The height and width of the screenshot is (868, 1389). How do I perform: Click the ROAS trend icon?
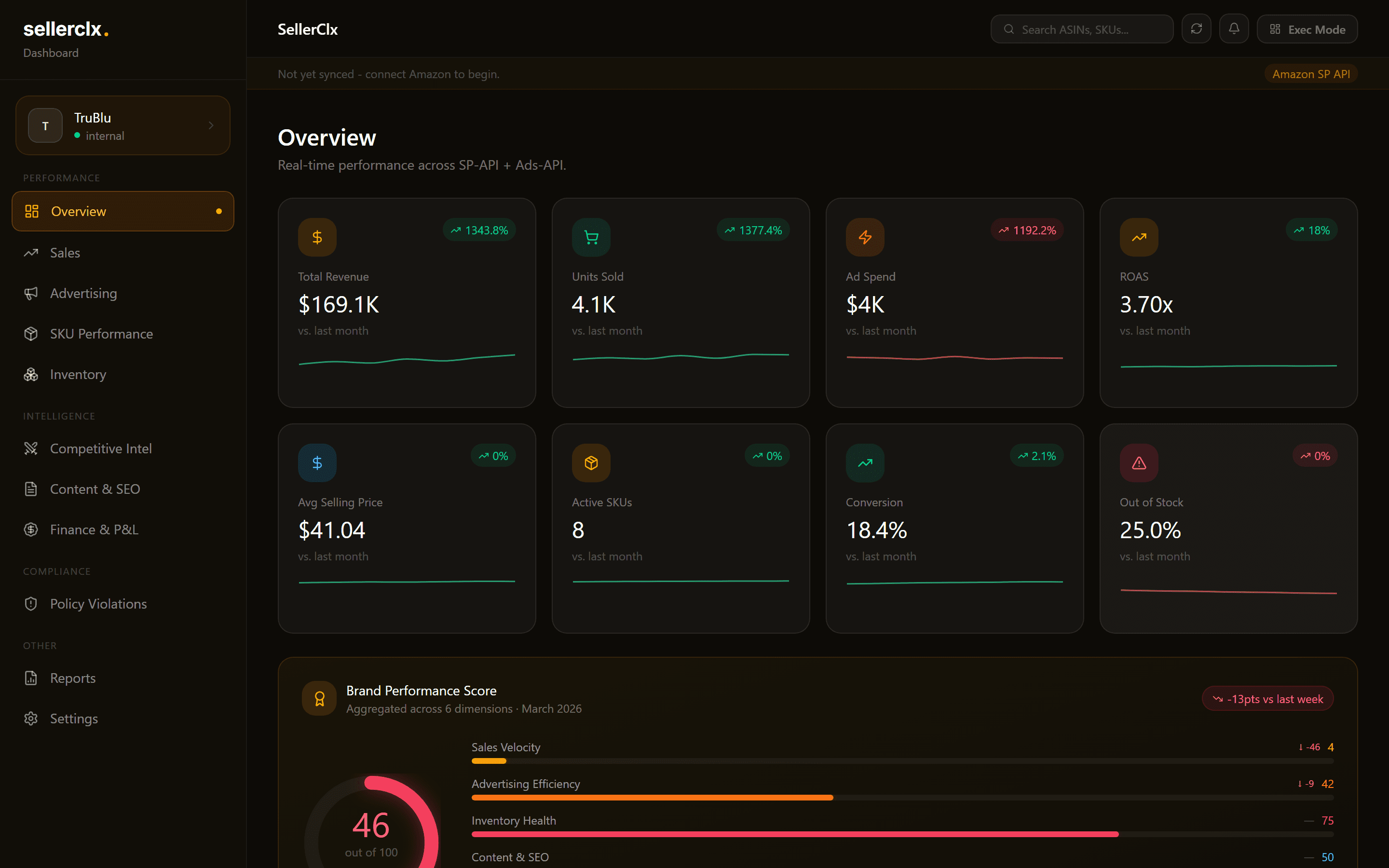(x=1139, y=237)
